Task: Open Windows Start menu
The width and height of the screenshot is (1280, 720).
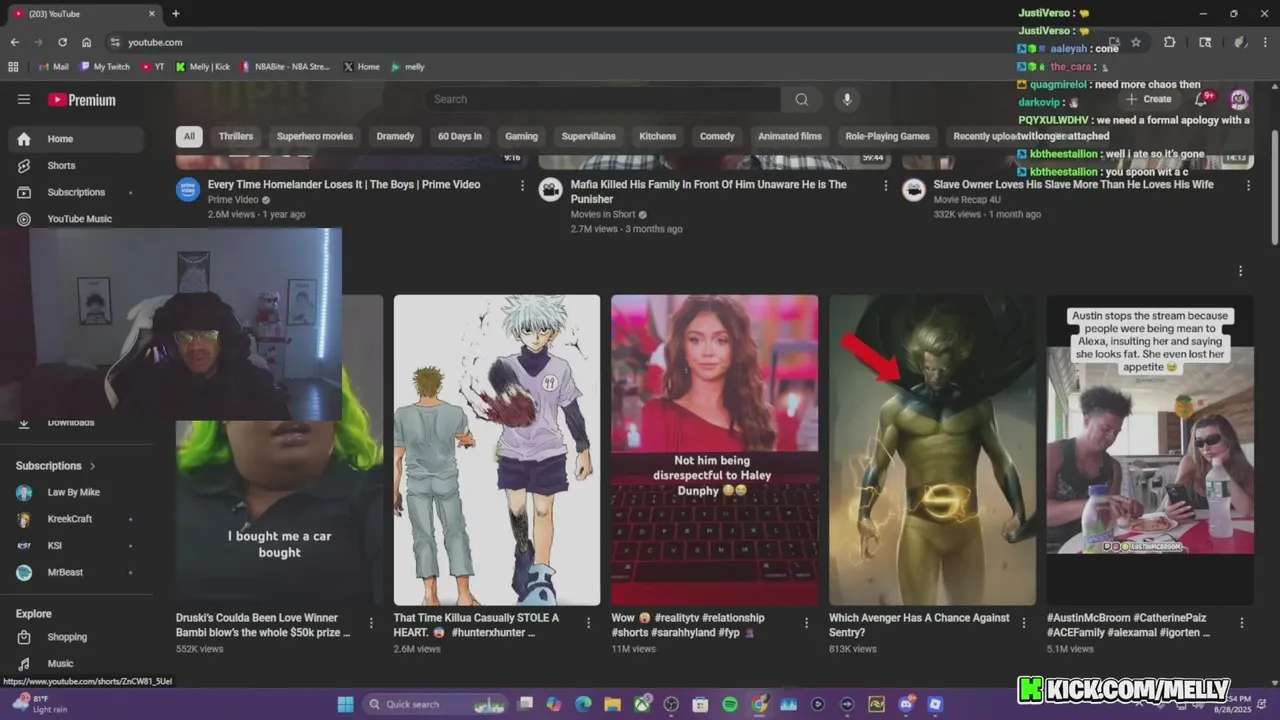Action: pyautogui.click(x=345, y=704)
